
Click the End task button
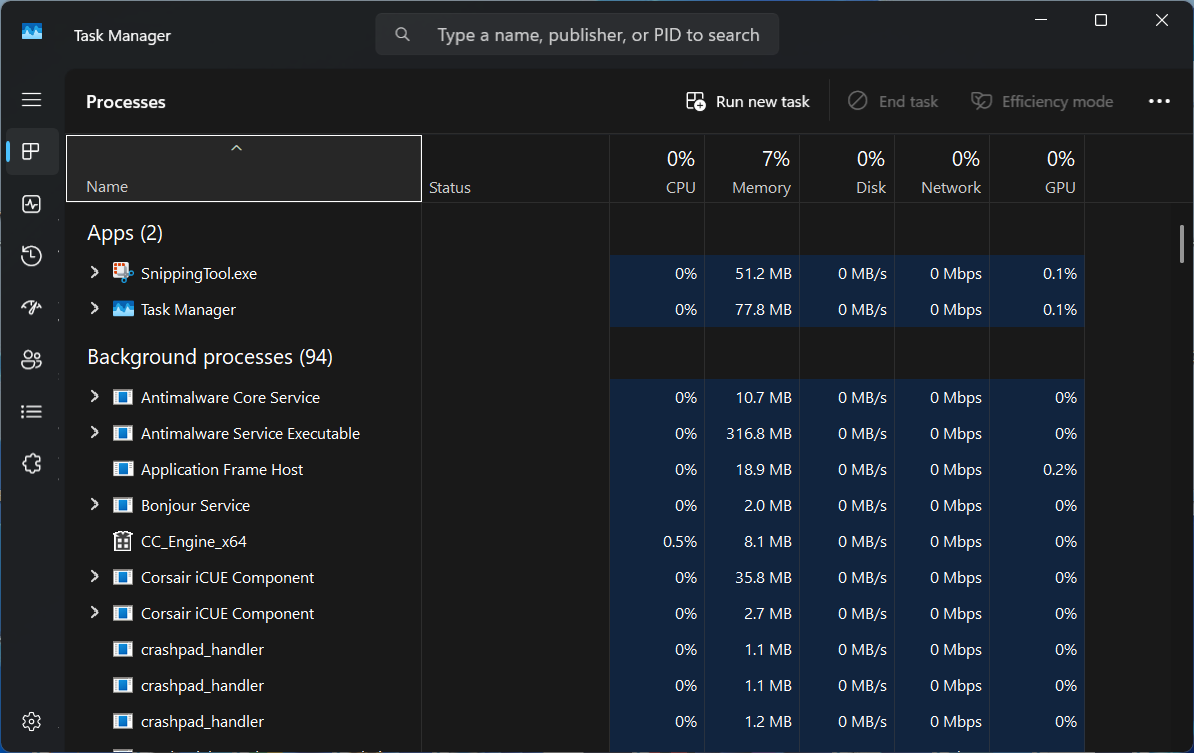pyautogui.click(x=893, y=101)
